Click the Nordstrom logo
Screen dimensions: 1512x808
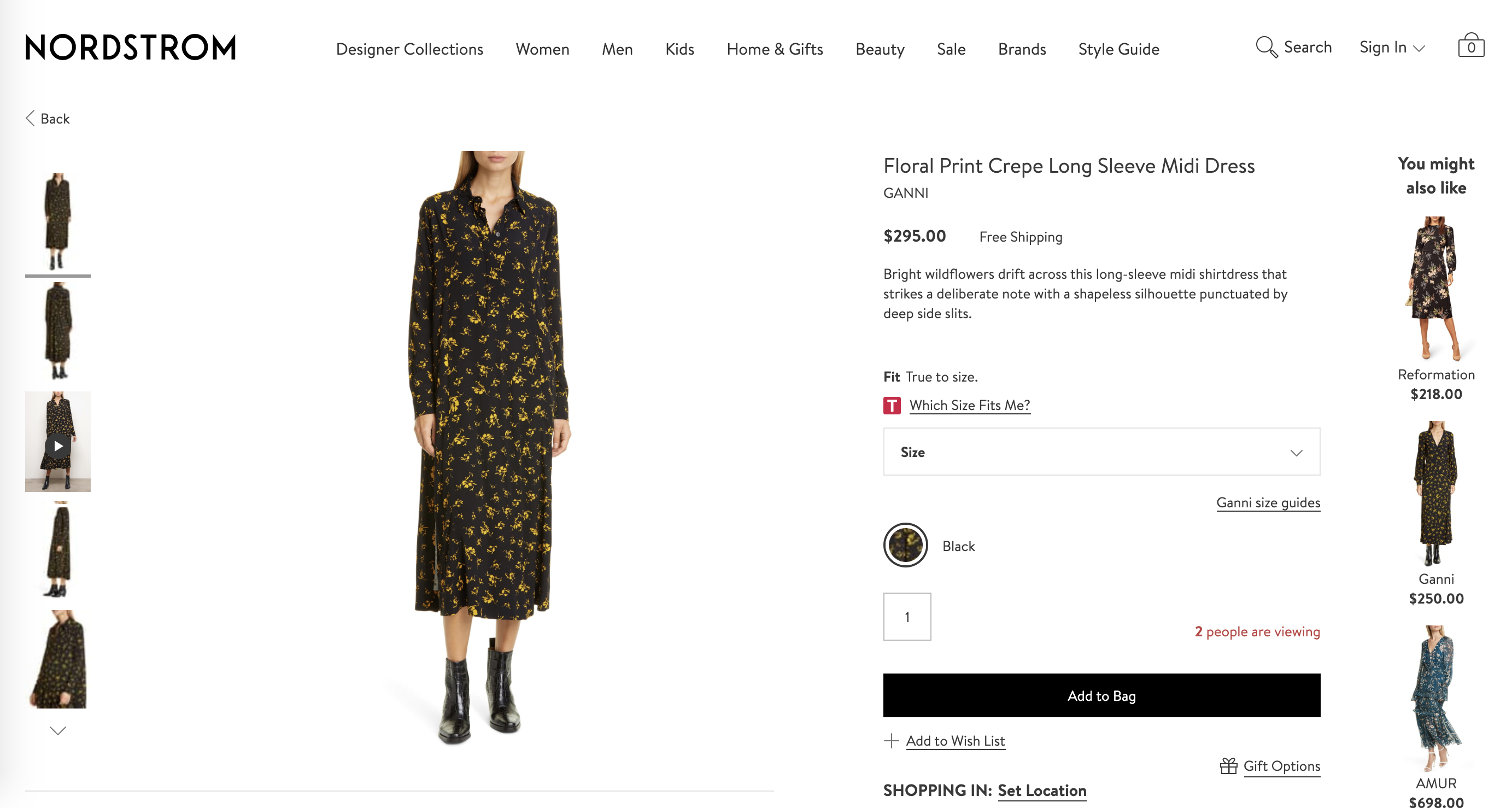130,48
